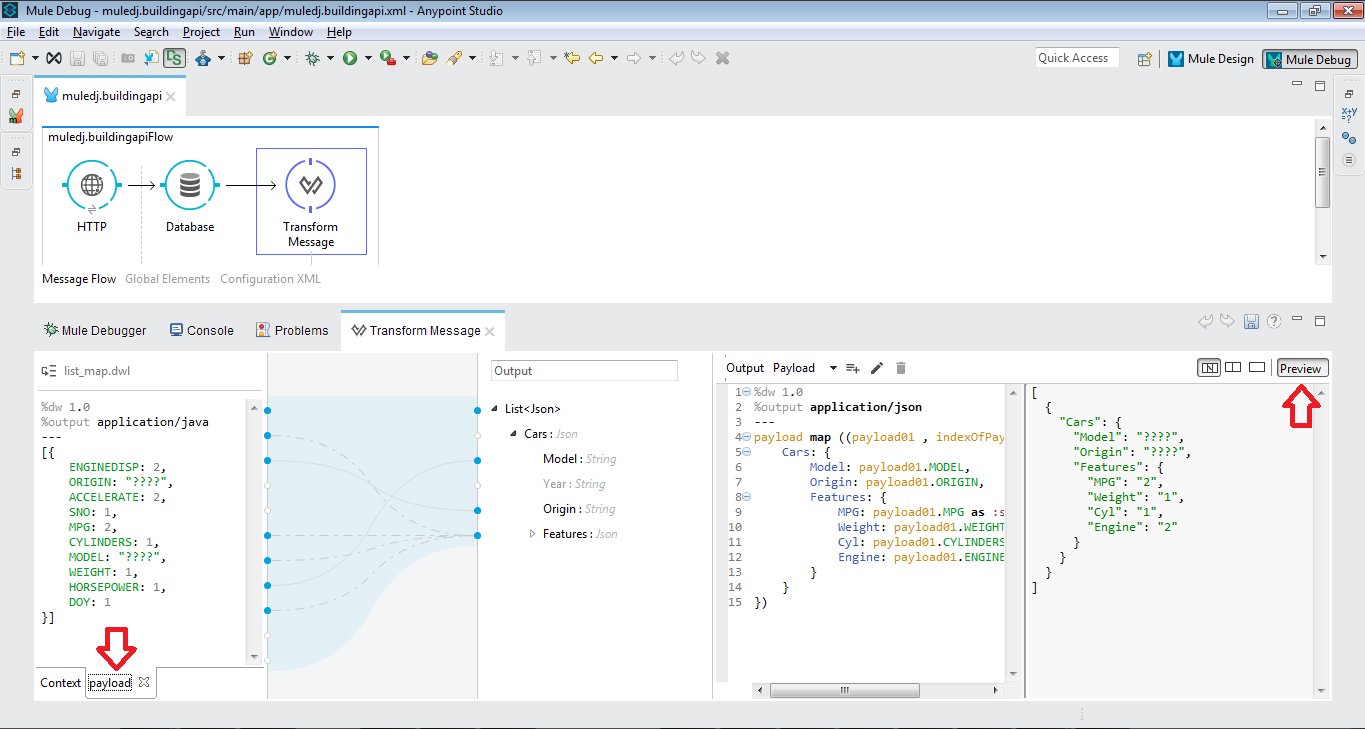Add a new sample via add-sample icon
Image resolution: width=1365 pixels, height=729 pixels.
(852, 368)
